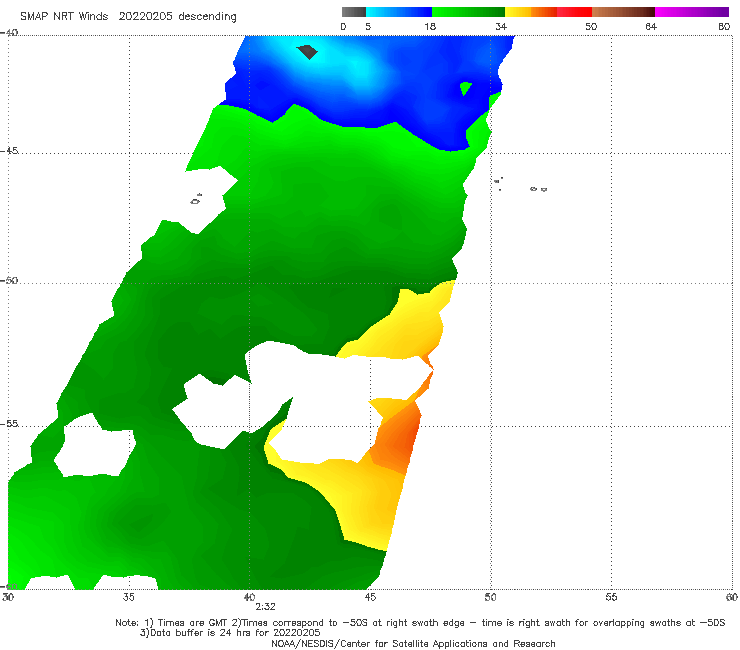Click the longitude axis label '55'
Image resolution: width=740 pixels, height=650 pixels.
coord(611,597)
